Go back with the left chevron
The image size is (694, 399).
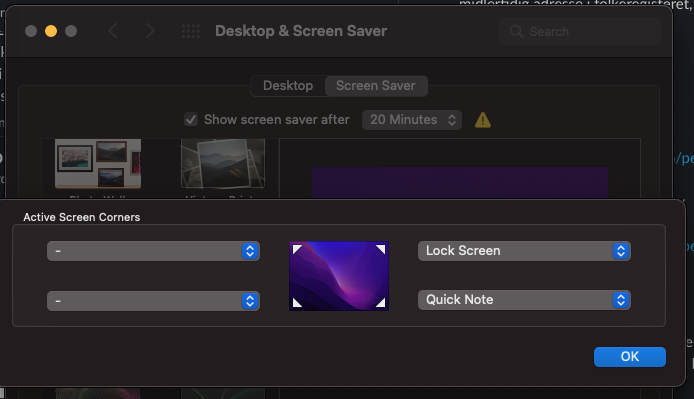click(113, 31)
